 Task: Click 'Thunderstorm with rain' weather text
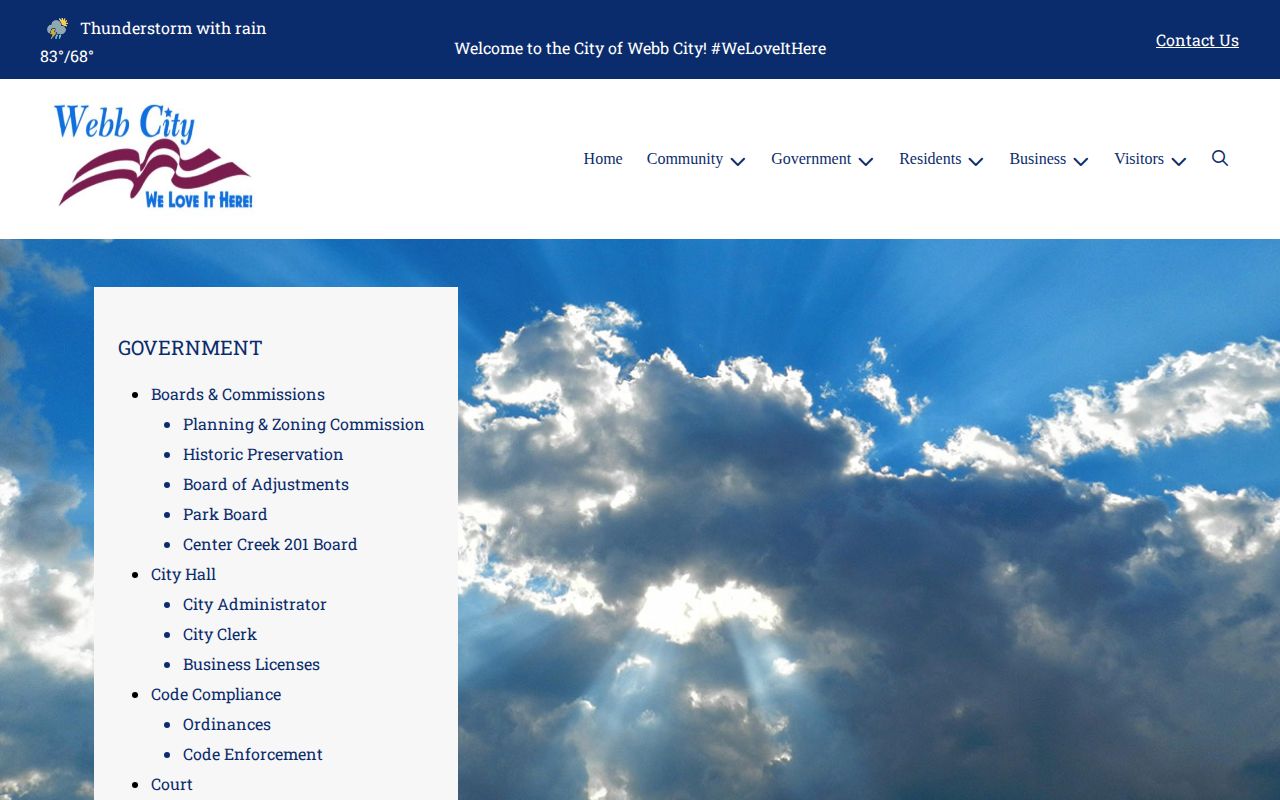click(x=173, y=28)
